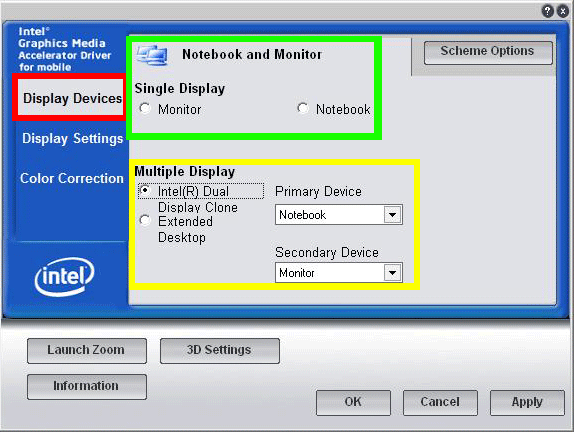Confirm with the OK button
This screenshot has height=435, width=574.
click(x=353, y=403)
